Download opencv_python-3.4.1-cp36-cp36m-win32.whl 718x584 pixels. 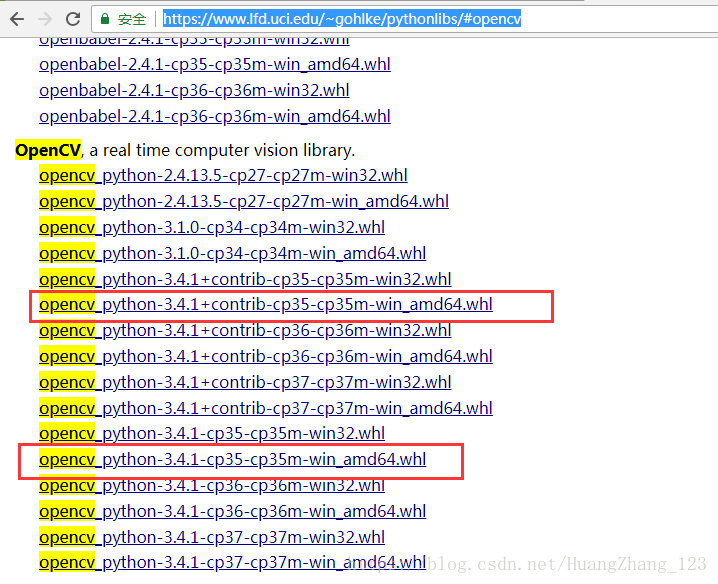click(x=212, y=486)
